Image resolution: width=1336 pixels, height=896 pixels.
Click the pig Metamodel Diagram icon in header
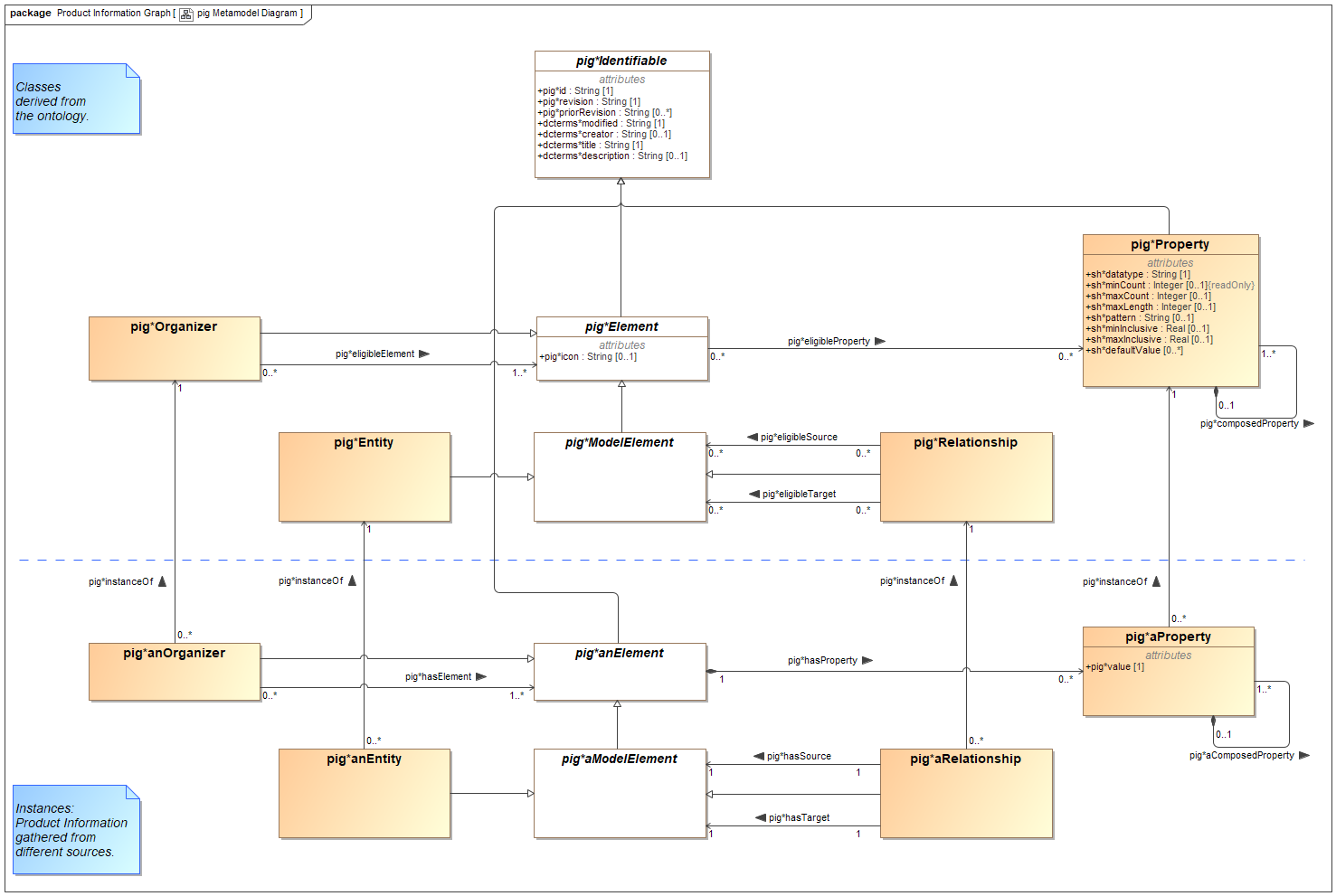pyautogui.click(x=186, y=14)
